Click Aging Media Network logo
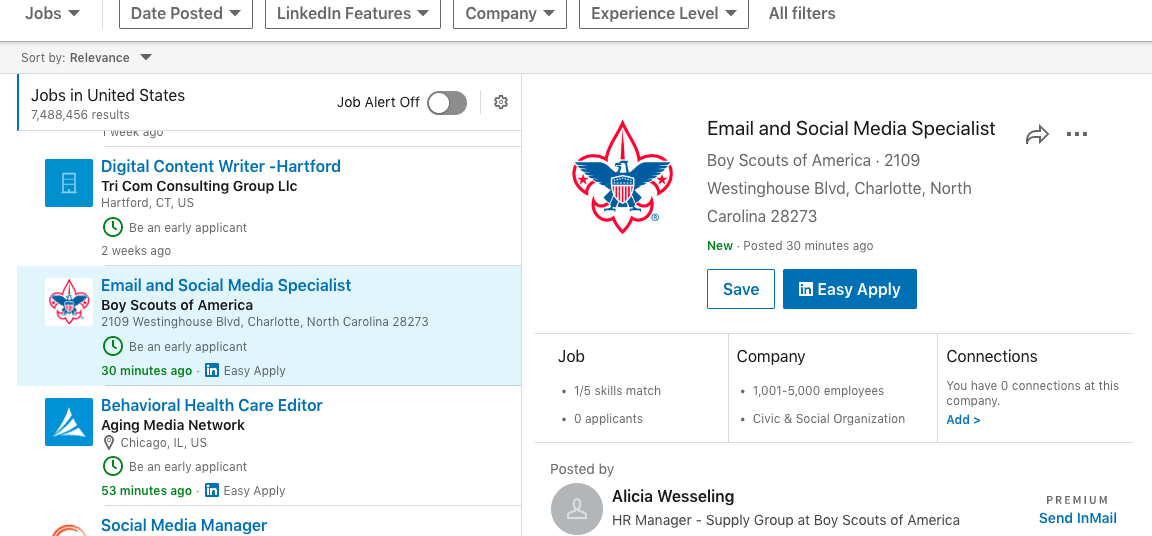Viewport: 1152px width, 536px height. pos(68,422)
